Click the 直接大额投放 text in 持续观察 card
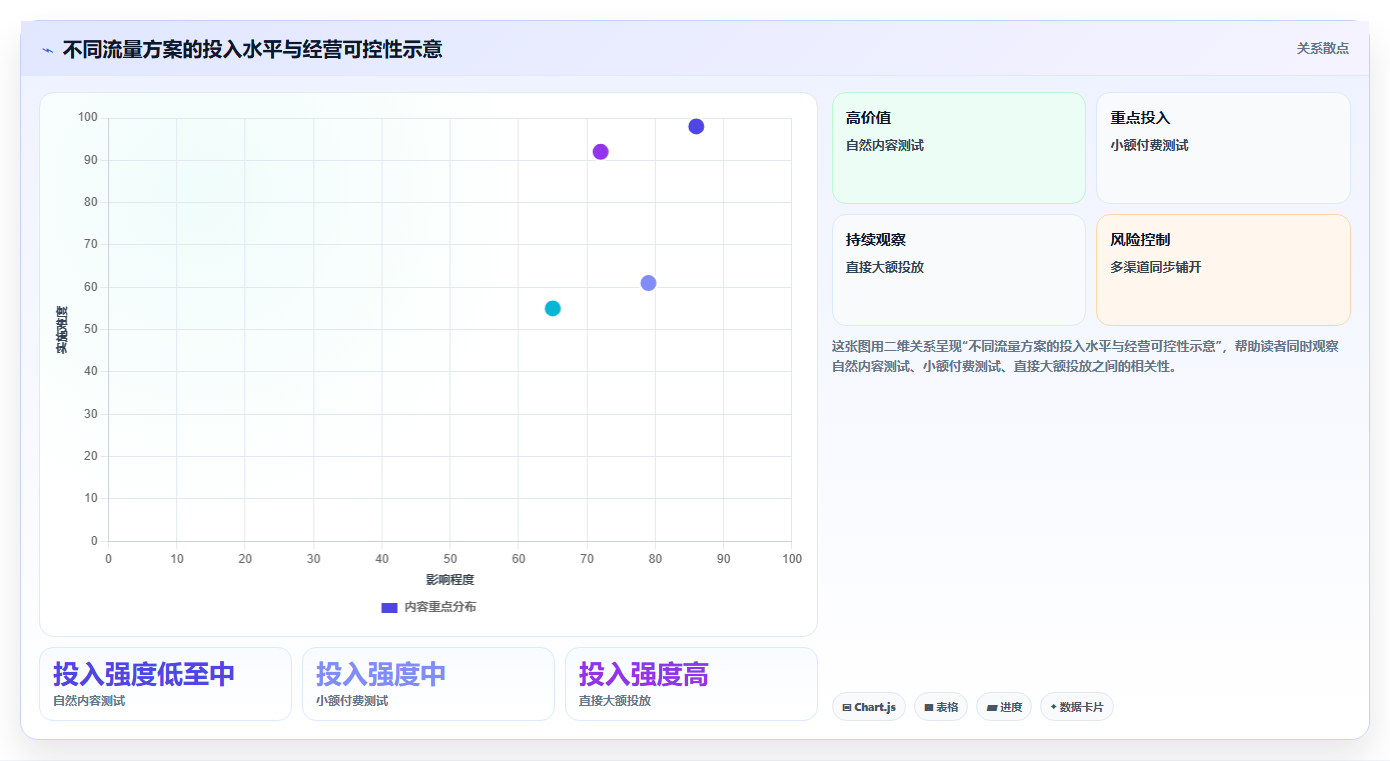Viewport: 1390px width, 761px height. [x=885, y=267]
